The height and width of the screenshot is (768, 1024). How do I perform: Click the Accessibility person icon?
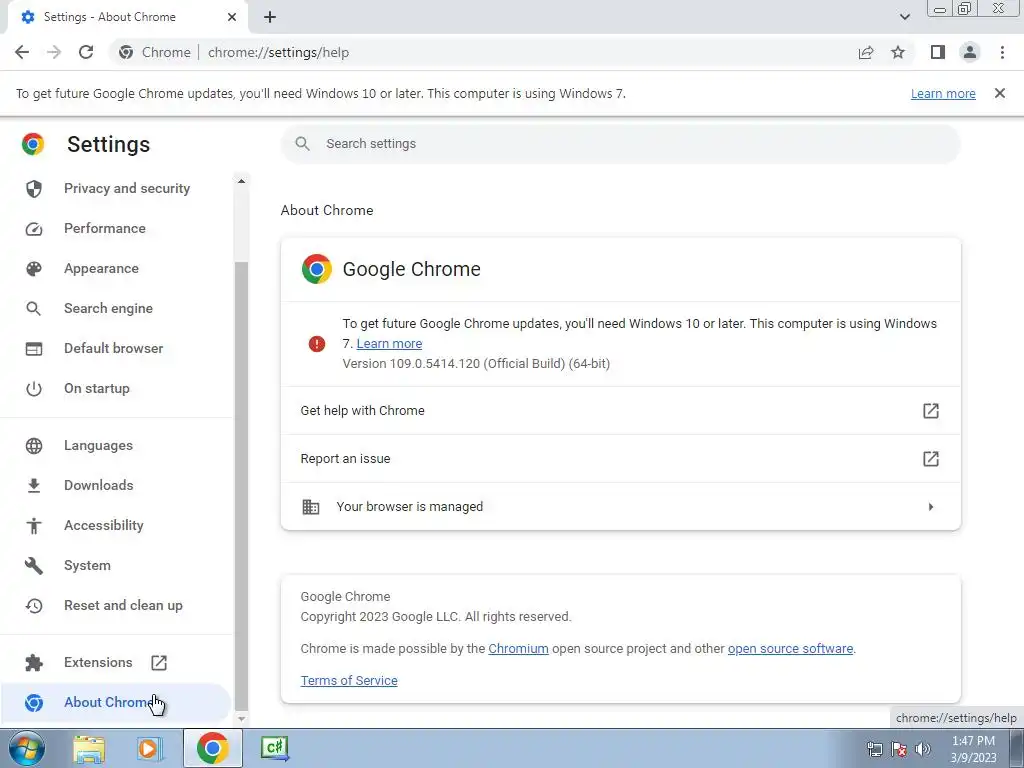pyautogui.click(x=34, y=526)
